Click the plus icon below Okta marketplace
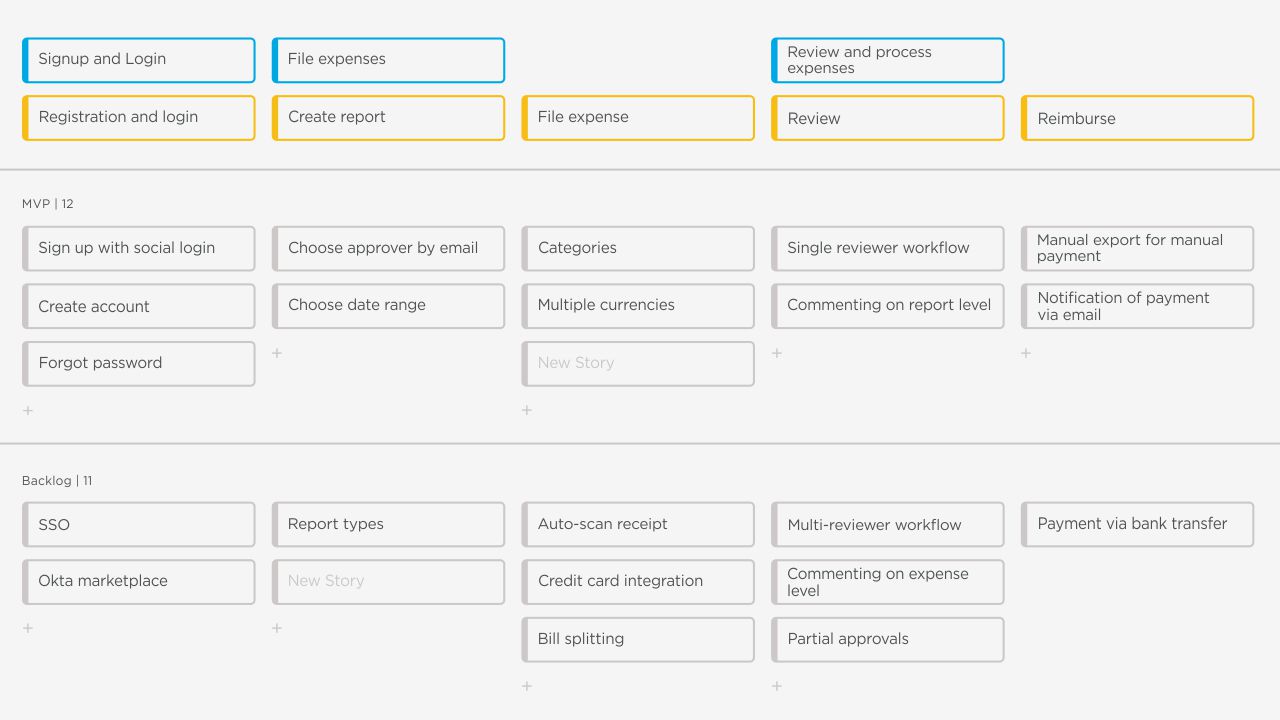Viewport: 1280px width, 720px height. coord(28,628)
